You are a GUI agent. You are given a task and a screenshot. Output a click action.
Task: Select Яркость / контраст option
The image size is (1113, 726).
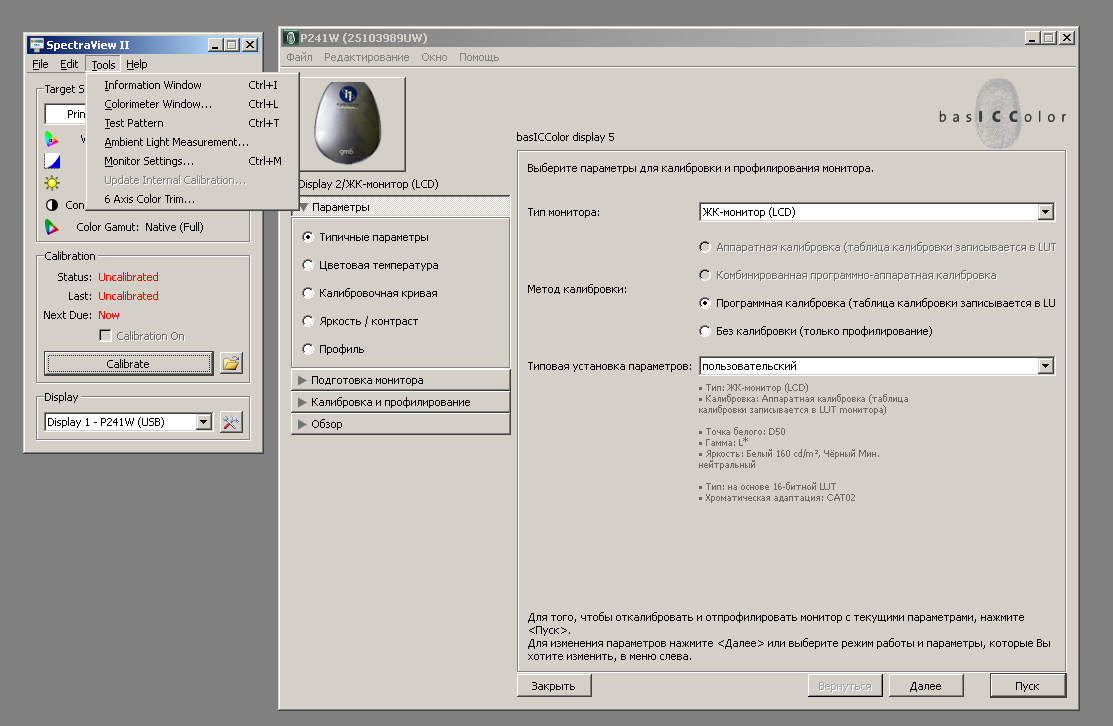tap(307, 321)
